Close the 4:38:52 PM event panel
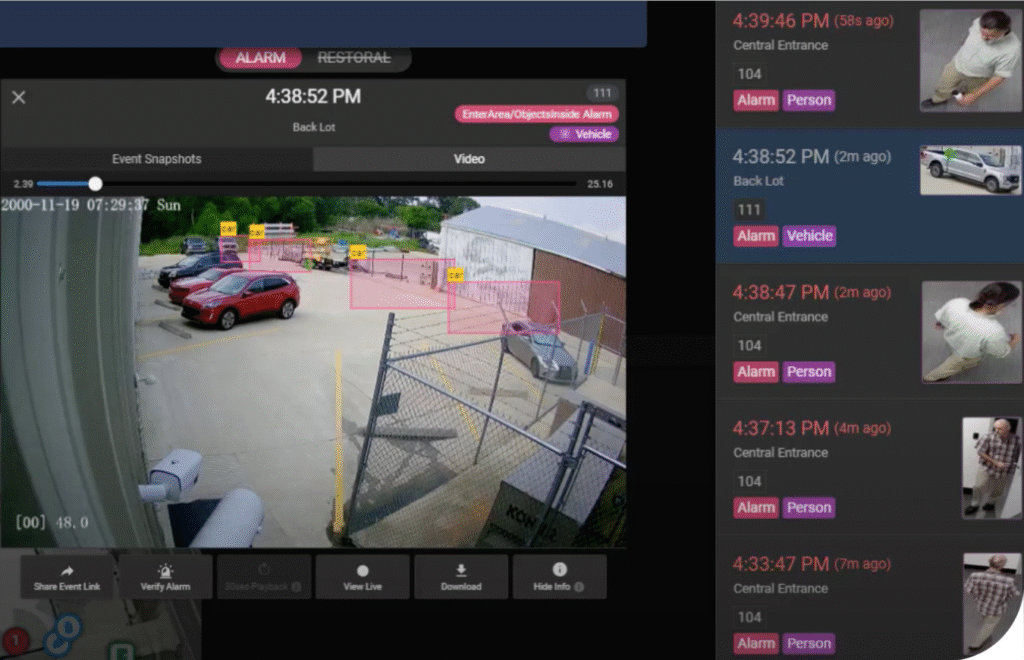Screen dimensions: 1024x660 (18, 97)
